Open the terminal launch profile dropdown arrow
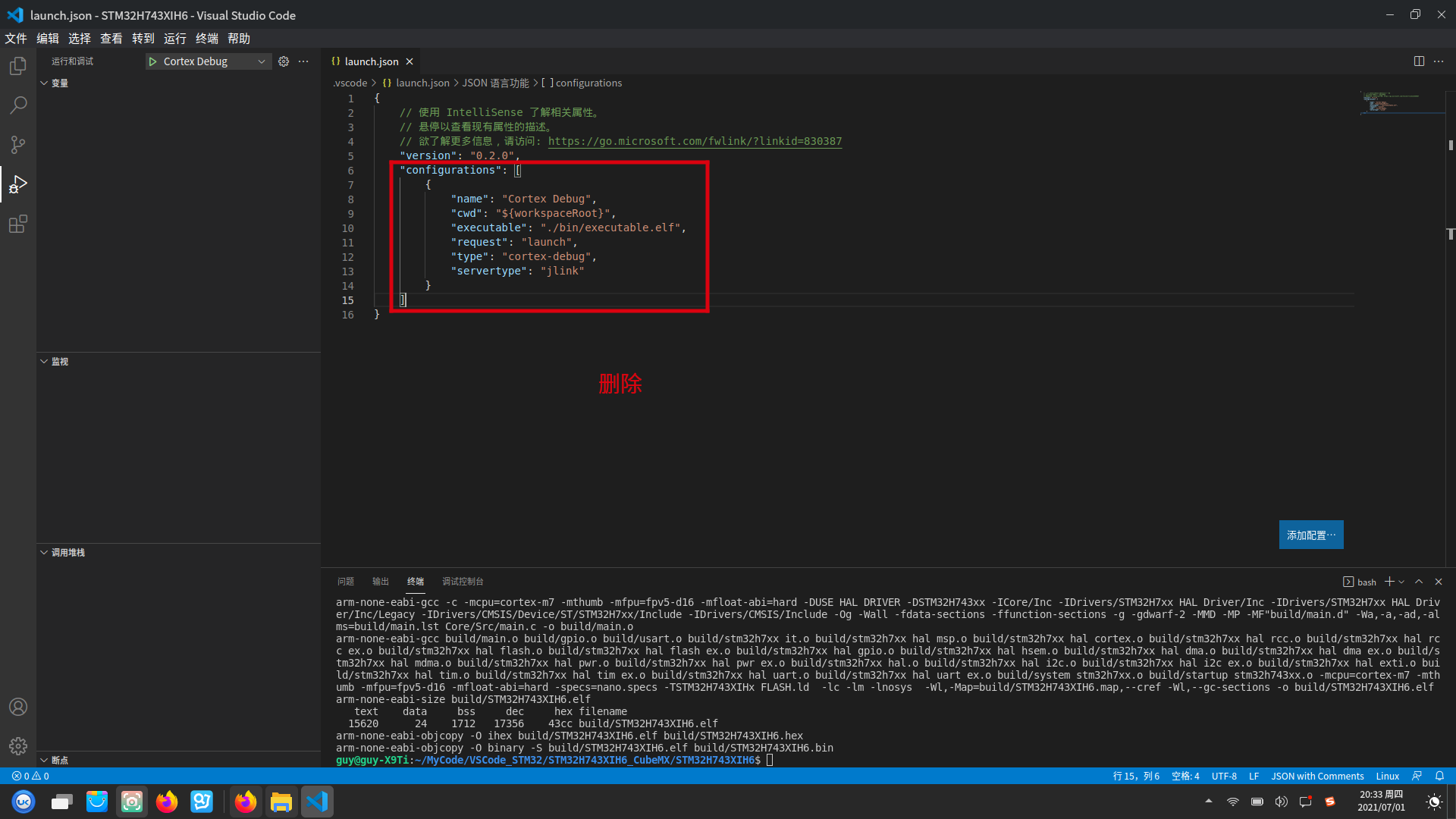The image size is (1456, 819). coord(1401,582)
